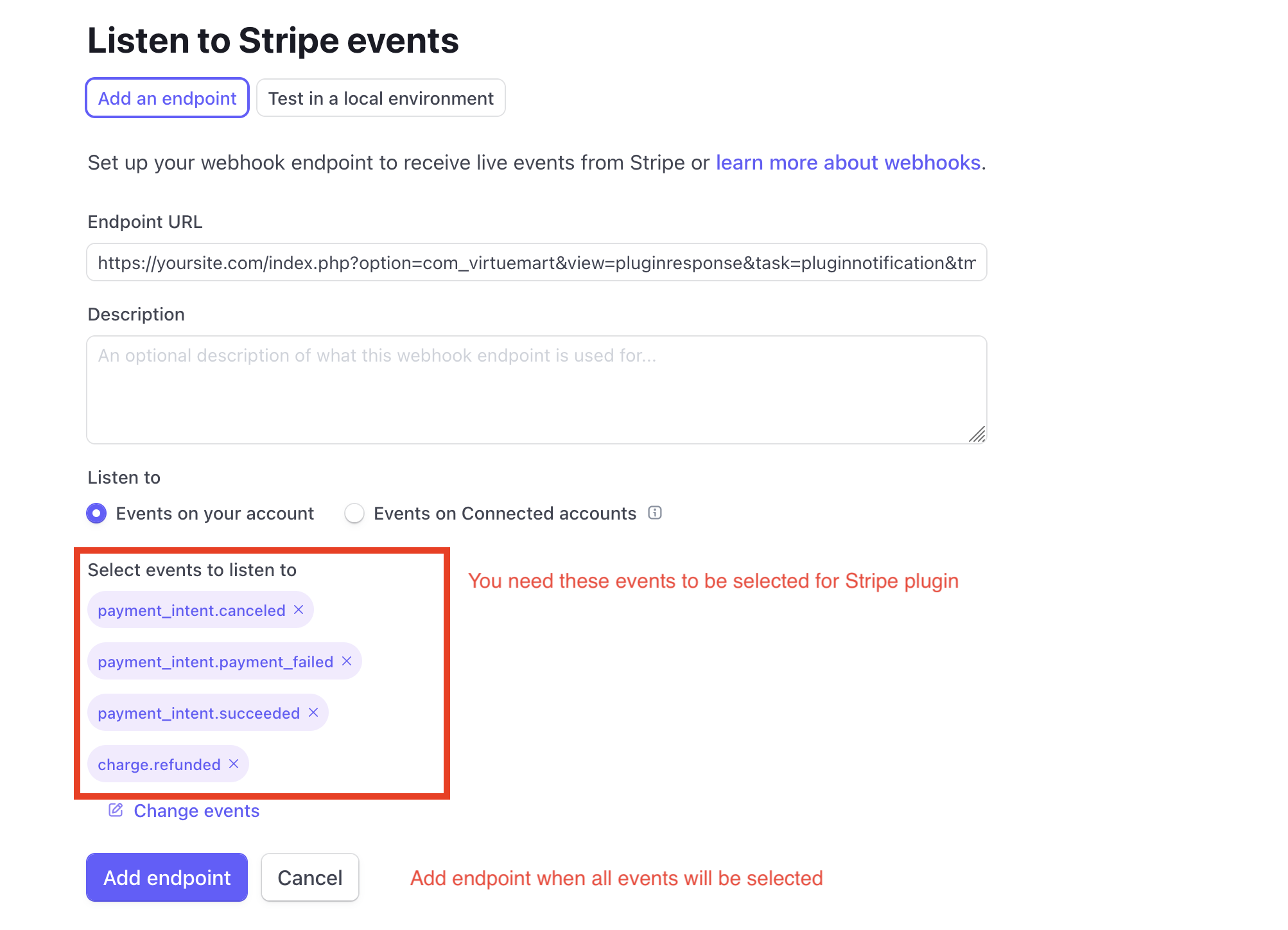Click the info icon next to Connected accounts

[655, 513]
